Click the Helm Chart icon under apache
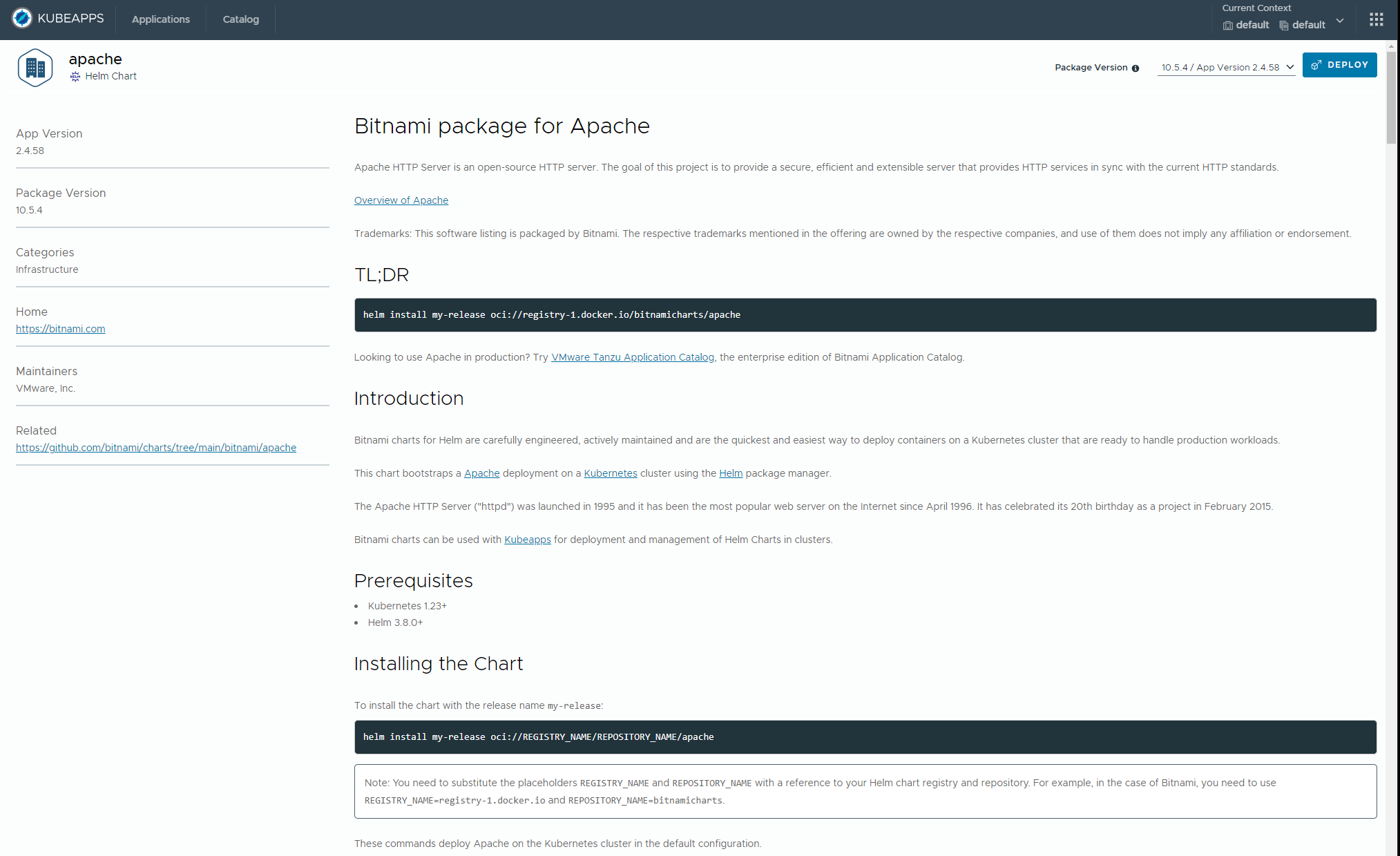 (75, 77)
